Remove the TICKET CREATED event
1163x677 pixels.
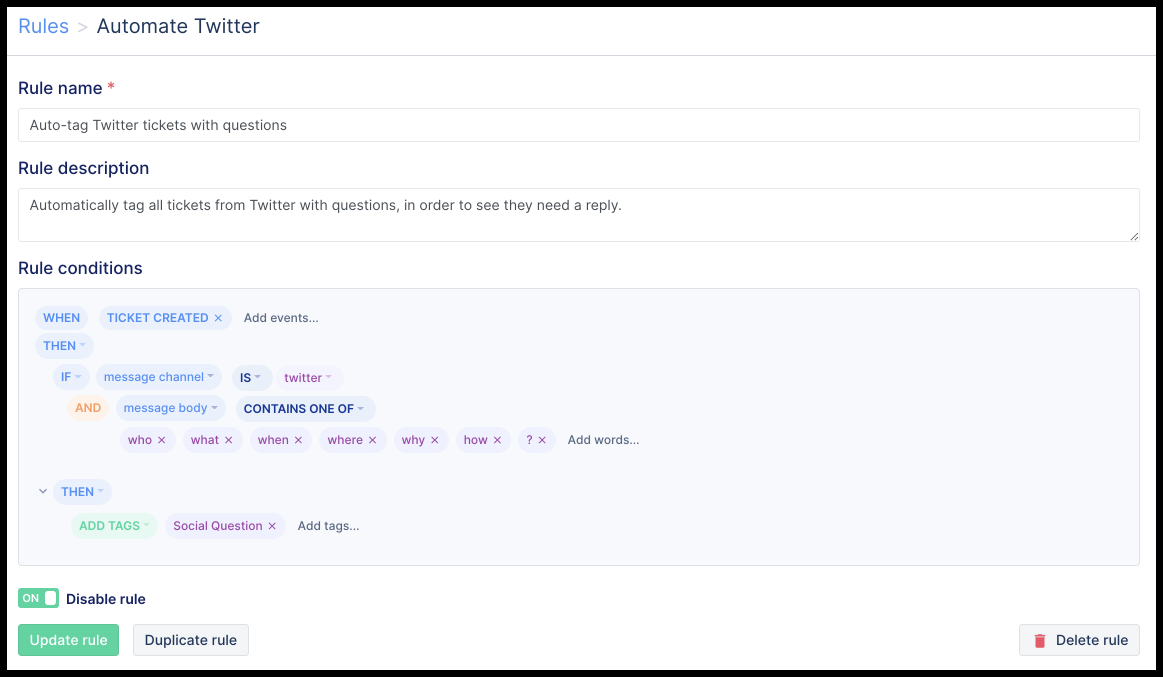218,318
